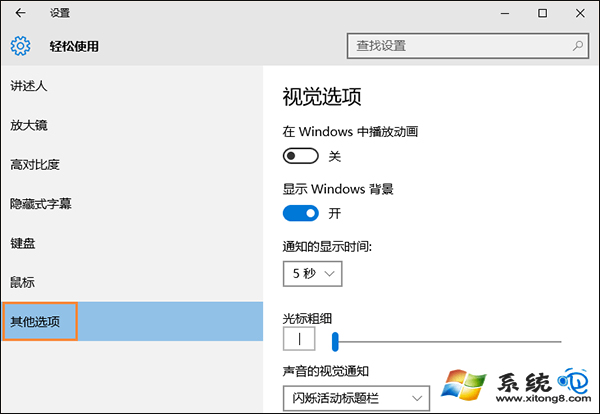Click the 查找设置 search field

(468, 46)
